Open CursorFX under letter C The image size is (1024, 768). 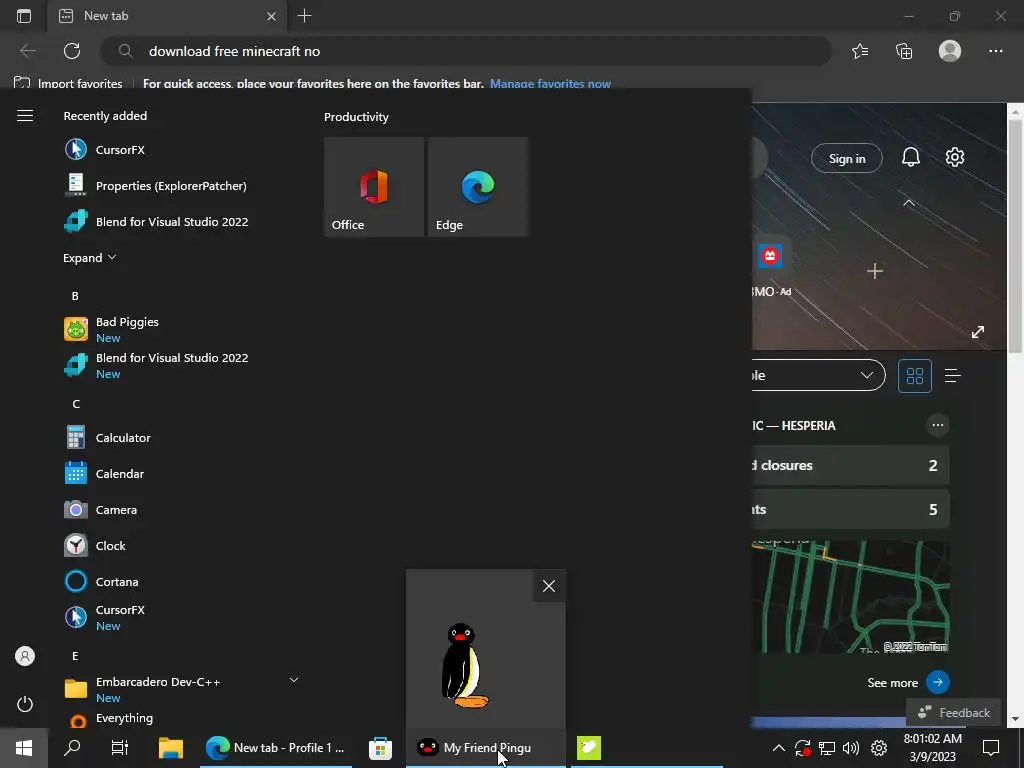tap(104, 617)
